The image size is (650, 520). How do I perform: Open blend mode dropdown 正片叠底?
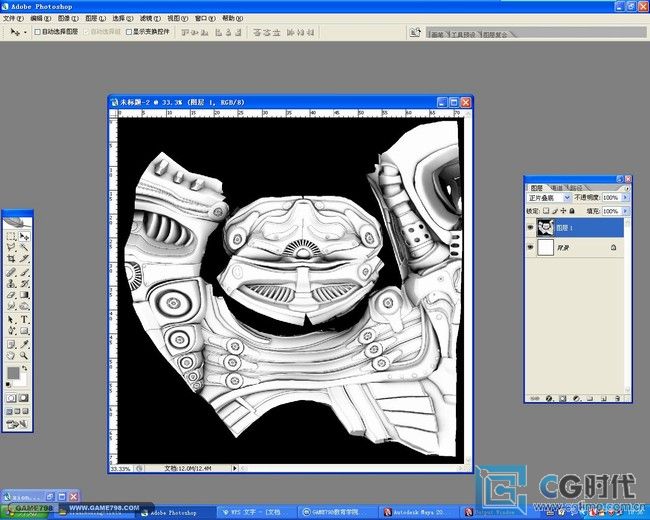tap(549, 198)
